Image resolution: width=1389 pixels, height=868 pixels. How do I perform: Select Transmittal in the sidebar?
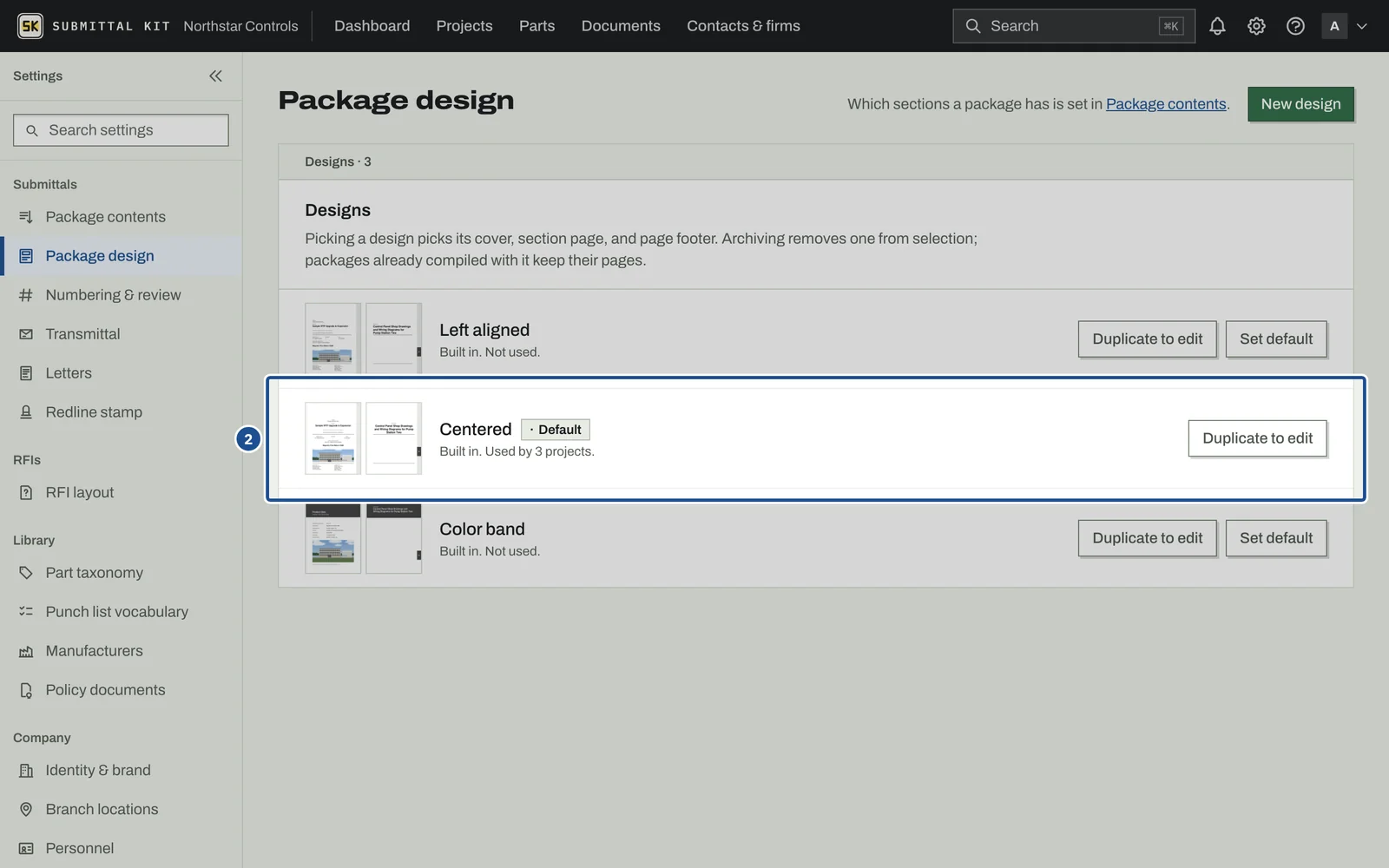[x=121, y=334]
